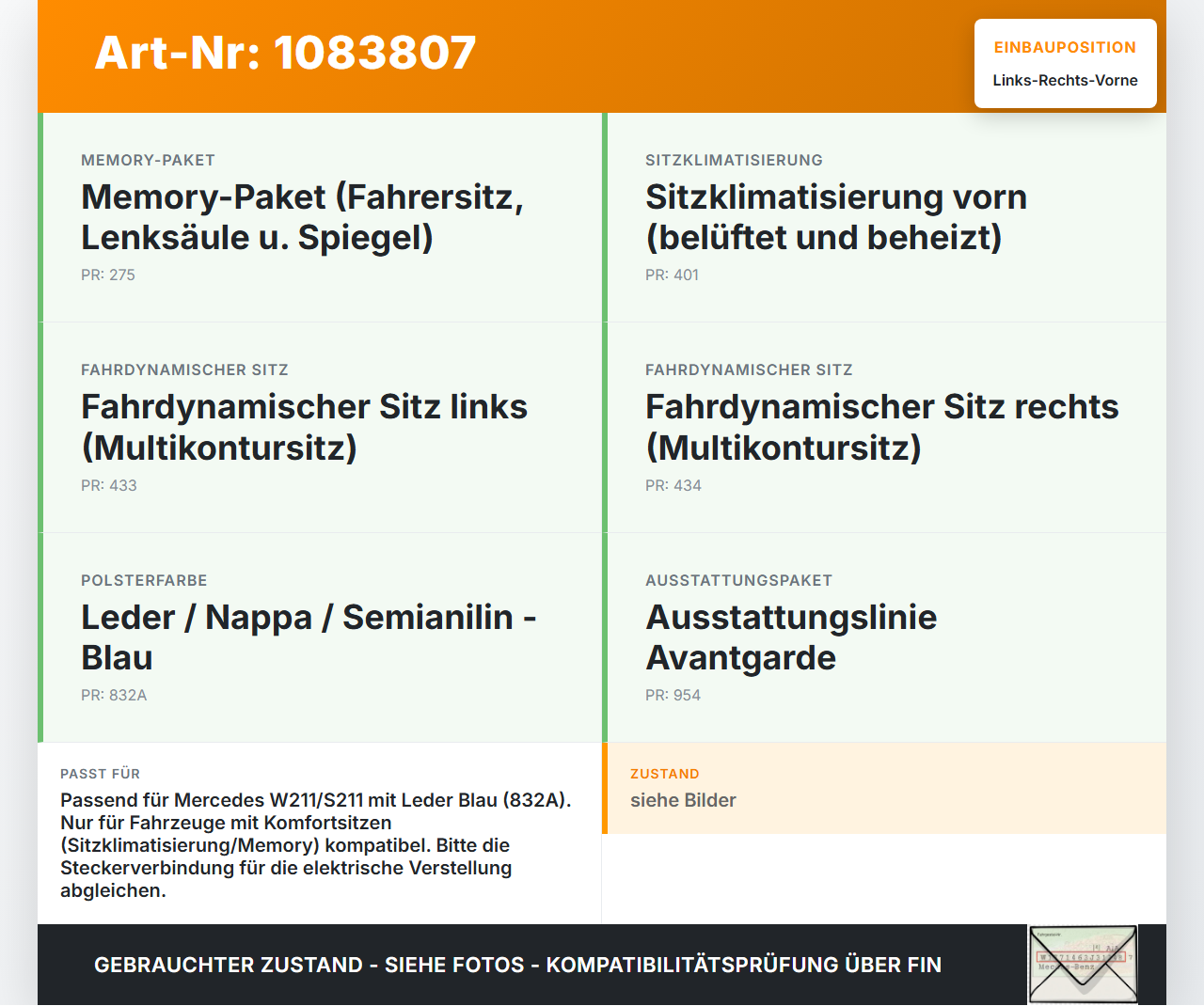1204x1006 pixels.
Task: Select the Fahrdynamischer Sitz rechts title
Action: tap(882, 427)
